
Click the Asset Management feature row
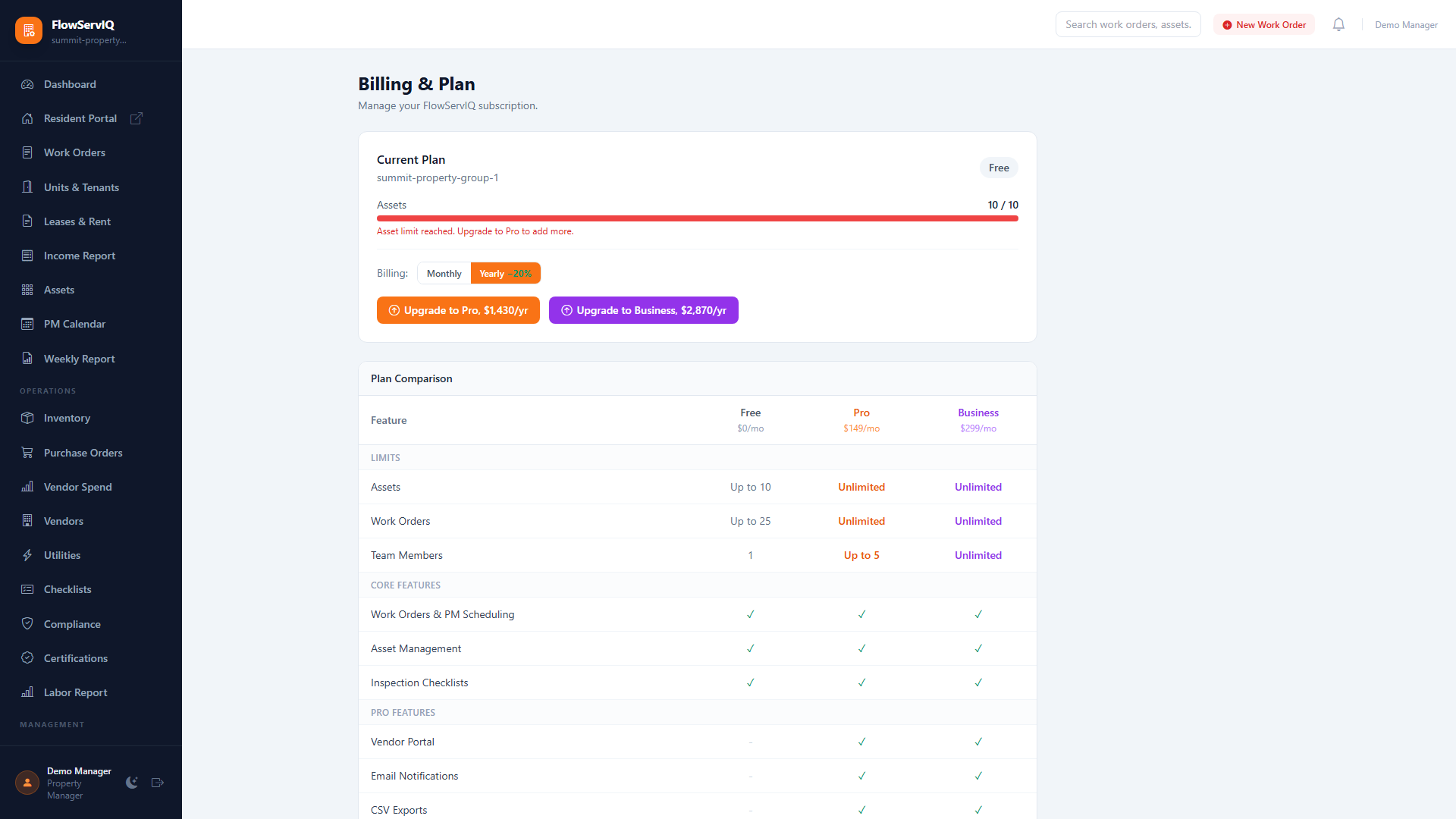tap(698, 648)
